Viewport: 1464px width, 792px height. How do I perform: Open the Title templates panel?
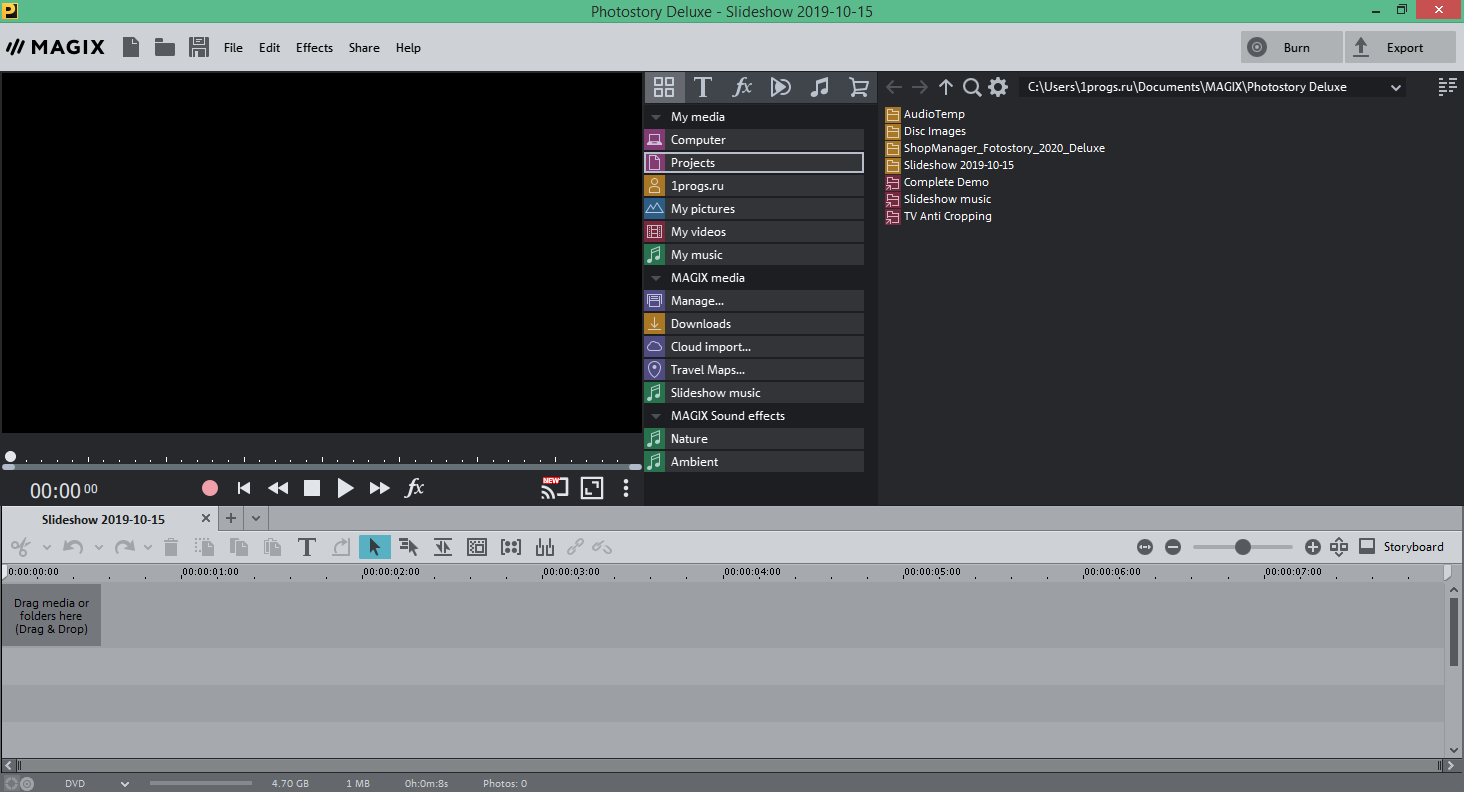tap(703, 87)
